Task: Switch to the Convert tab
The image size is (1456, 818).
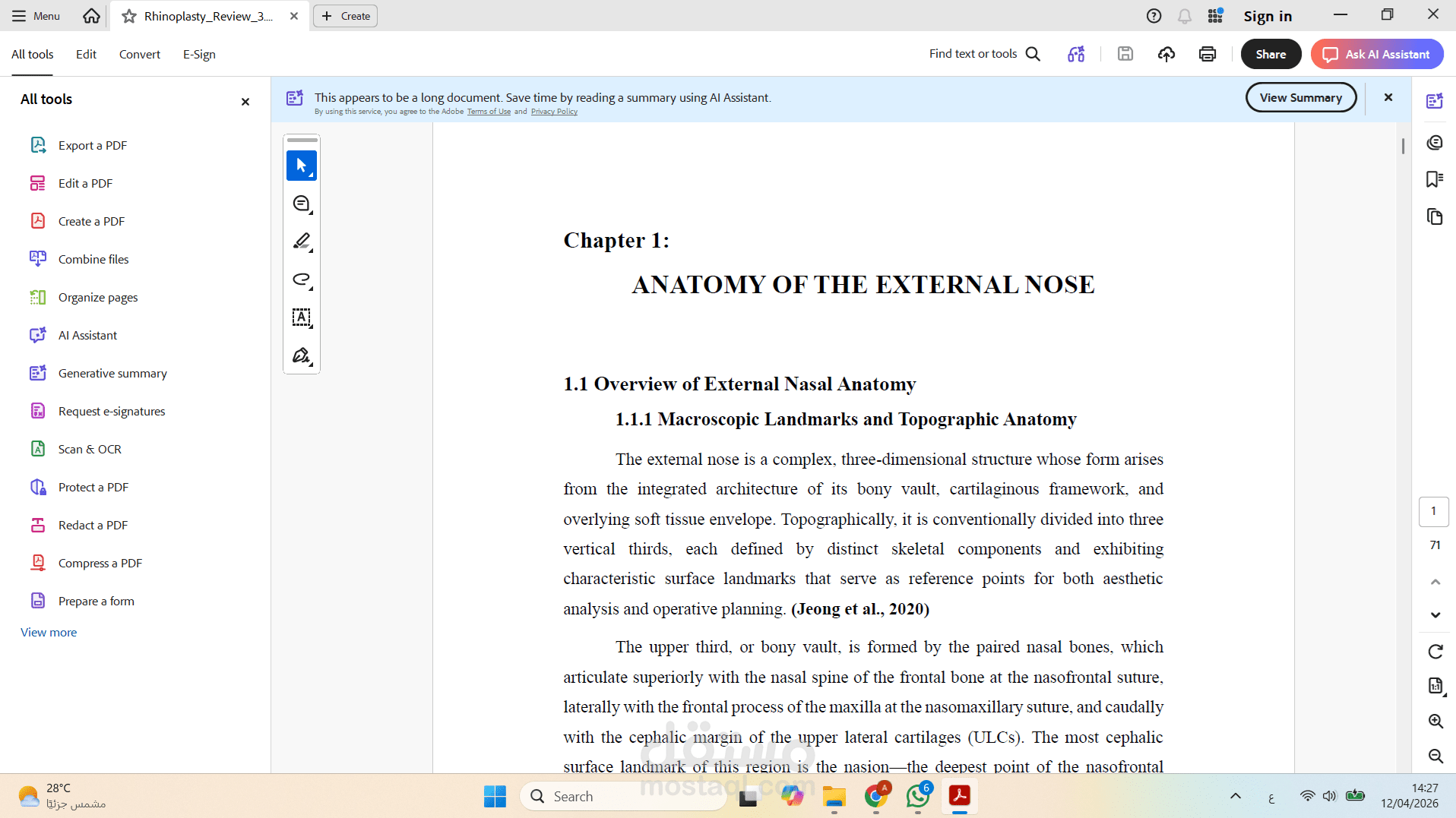Action: click(x=139, y=54)
